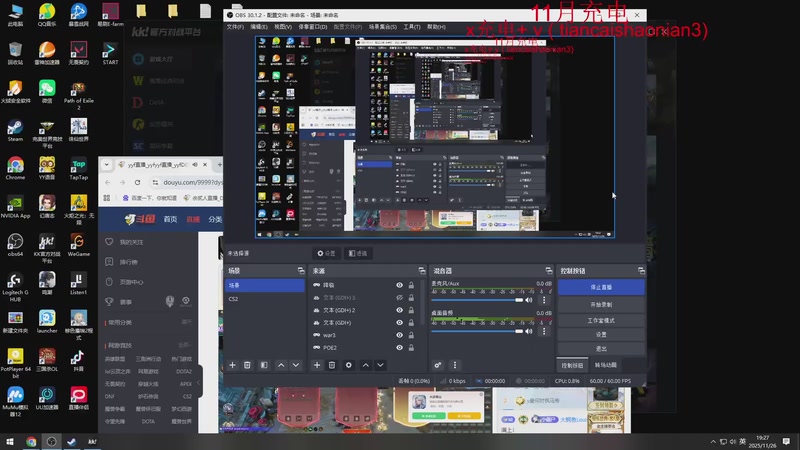Remove selected scene with trash icon

247,365
